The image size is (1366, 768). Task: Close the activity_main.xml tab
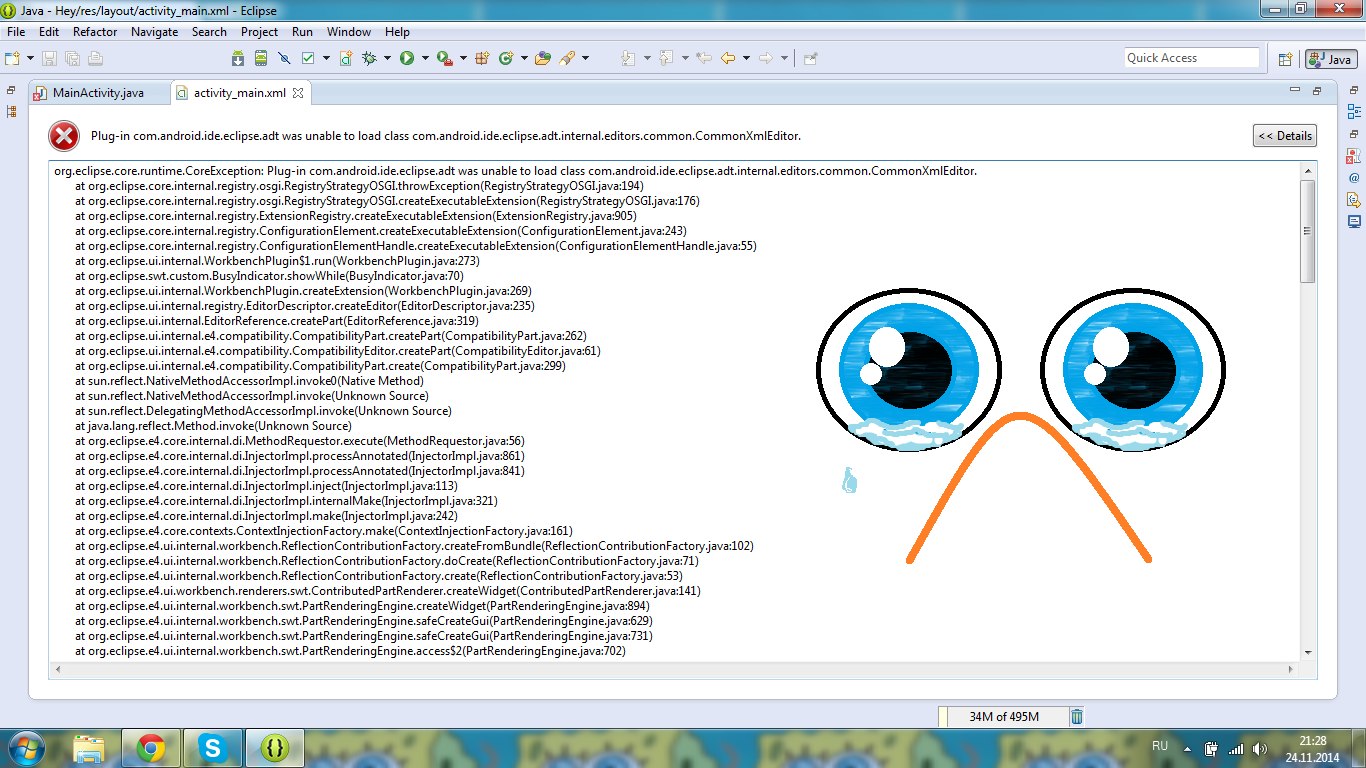click(x=297, y=93)
